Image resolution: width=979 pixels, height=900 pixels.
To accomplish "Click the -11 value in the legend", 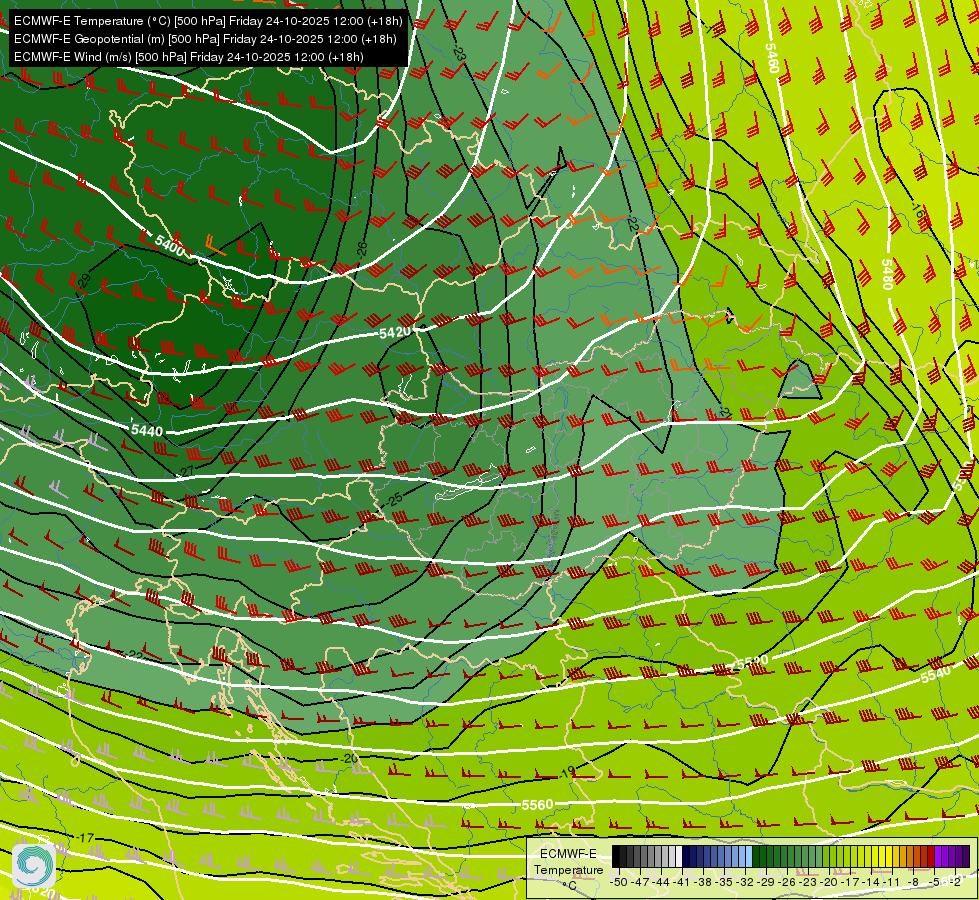I will pos(891,882).
